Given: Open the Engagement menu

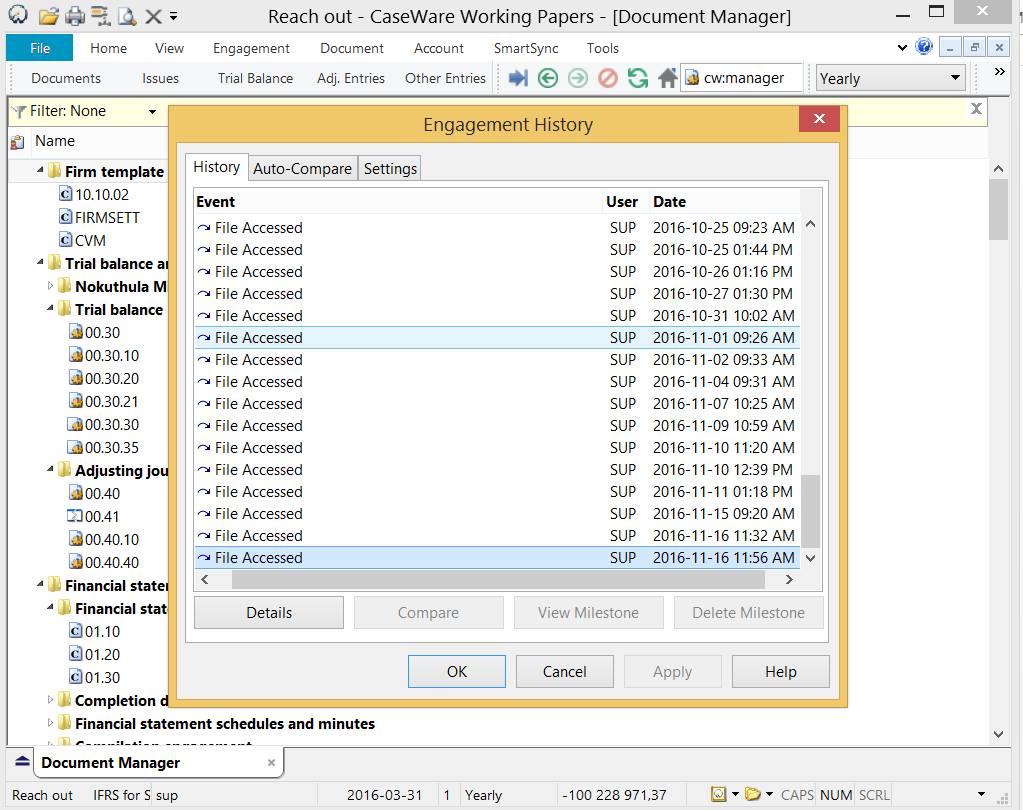Looking at the screenshot, I should click(251, 48).
